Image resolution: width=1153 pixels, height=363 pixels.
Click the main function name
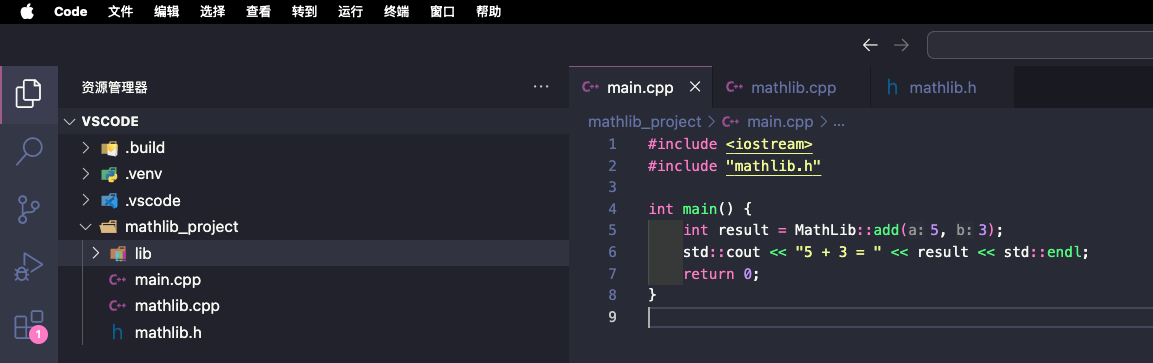coord(699,209)
